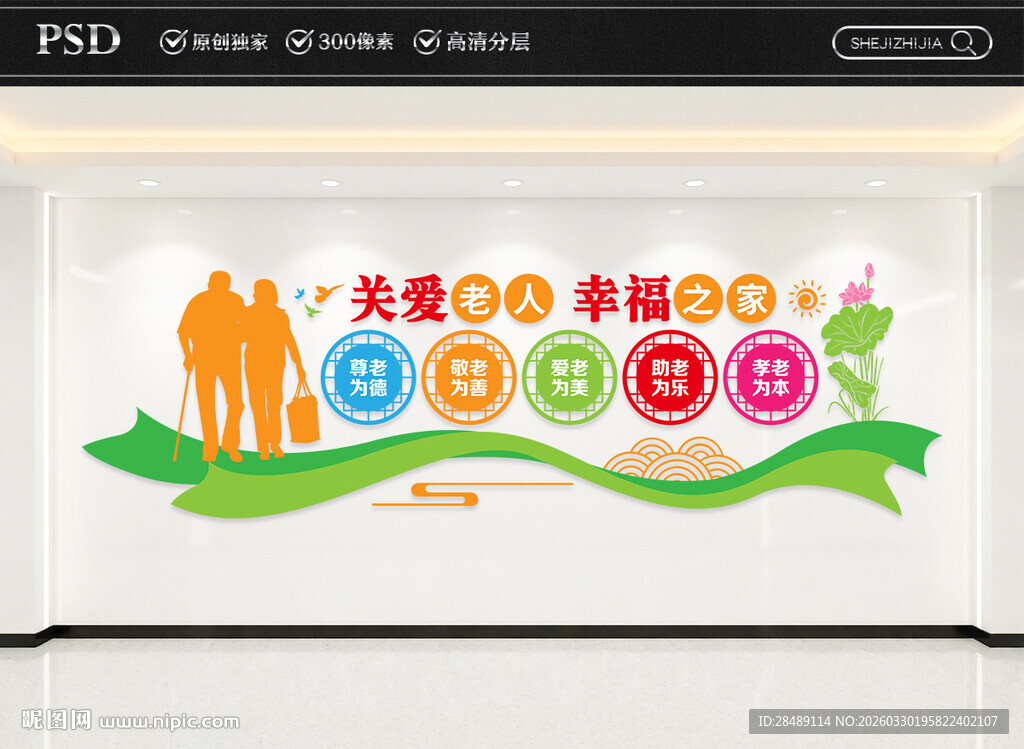Click the elderly couple silhouette

(247, 367)
